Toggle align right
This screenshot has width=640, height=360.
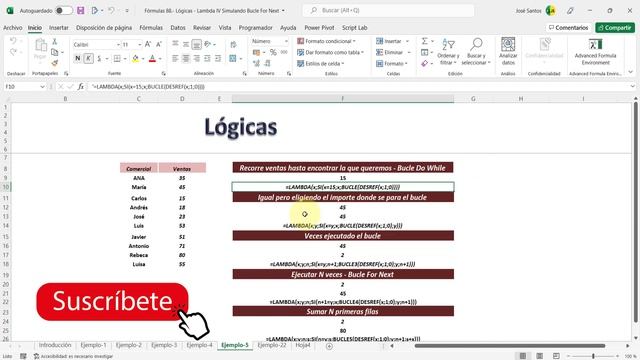[196, 59]
